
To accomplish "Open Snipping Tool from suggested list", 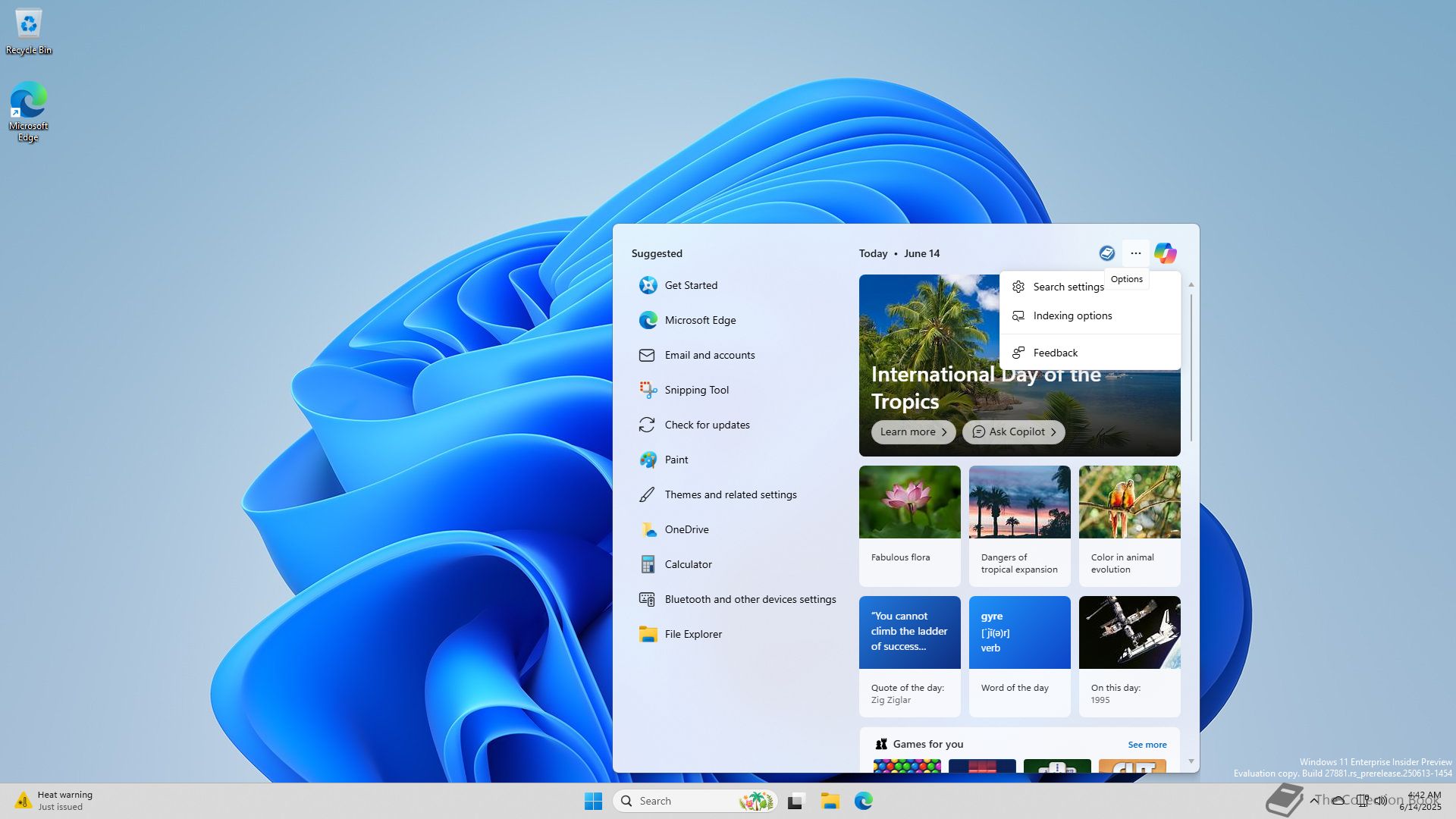I will tap(696, 390).
